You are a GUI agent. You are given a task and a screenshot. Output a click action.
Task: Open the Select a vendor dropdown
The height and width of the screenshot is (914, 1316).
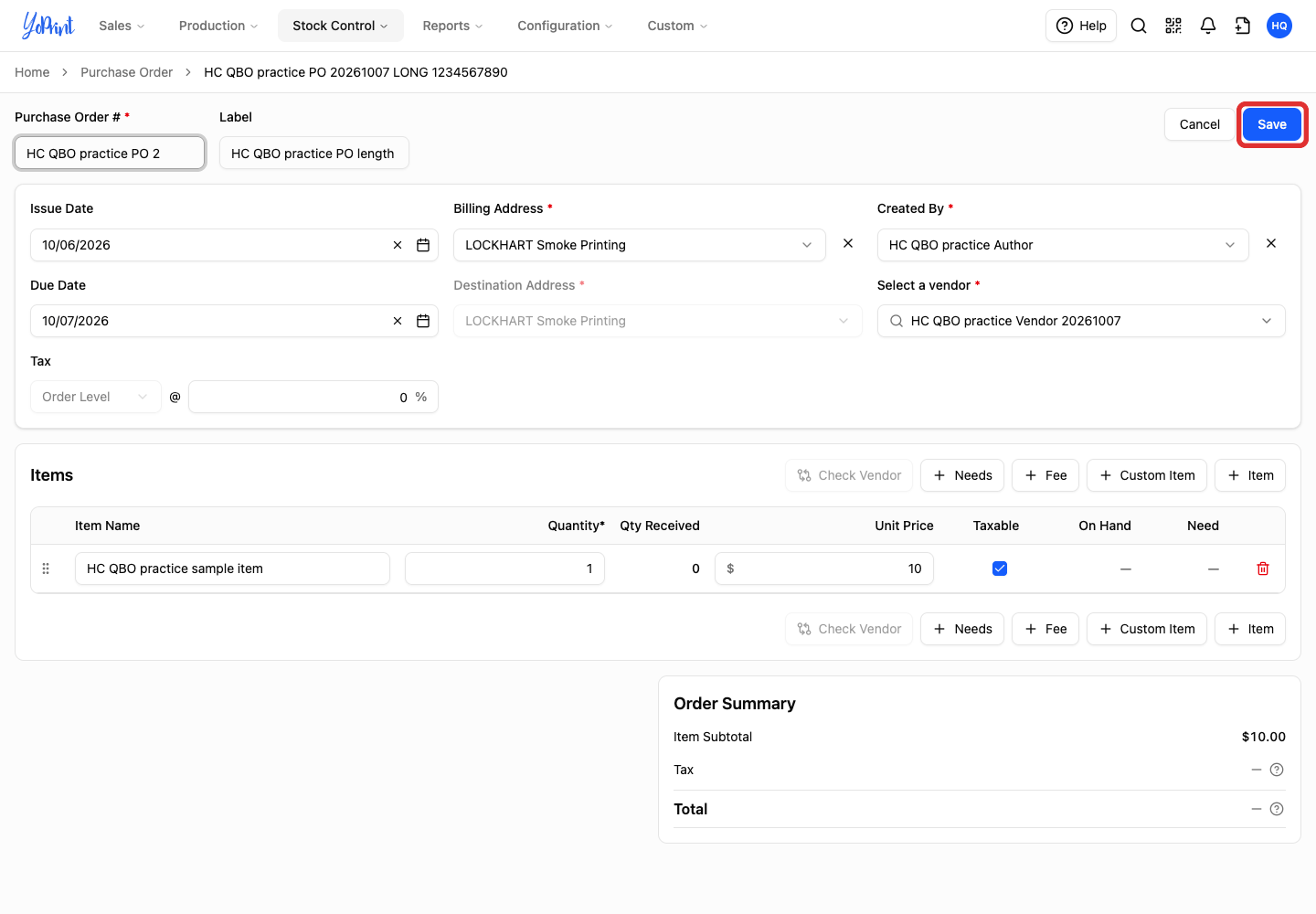pos(1081,321)
